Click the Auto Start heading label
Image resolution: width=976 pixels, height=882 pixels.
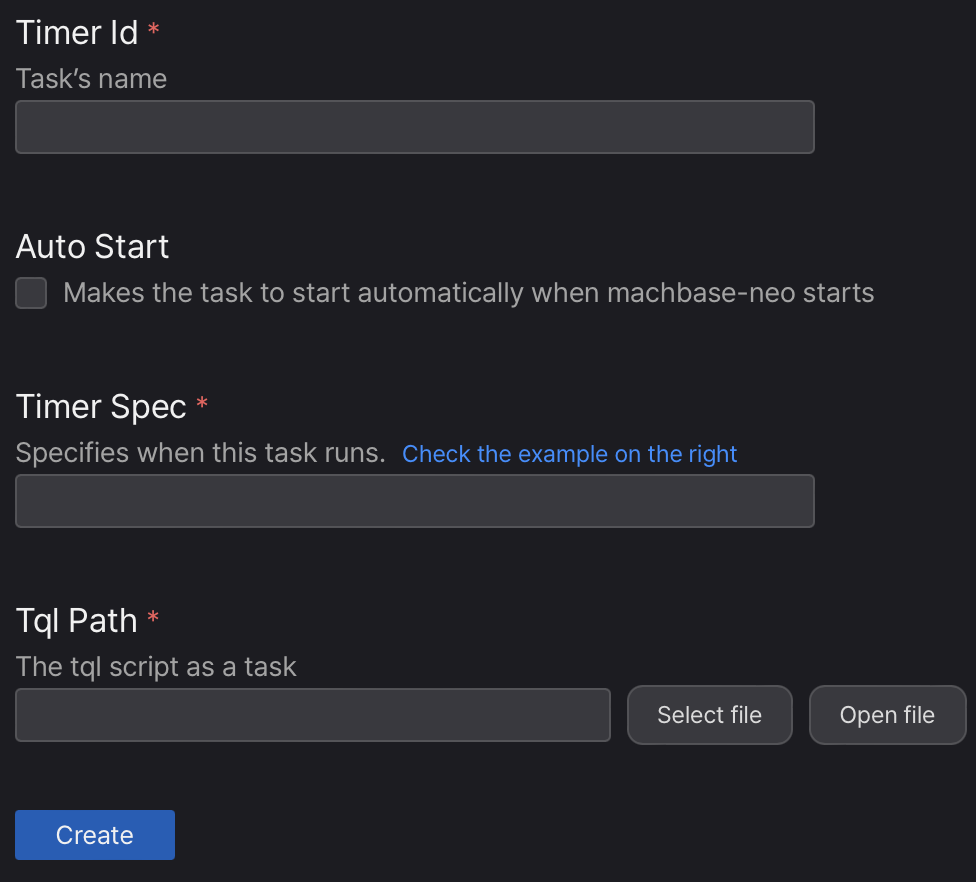pos(93,246)
